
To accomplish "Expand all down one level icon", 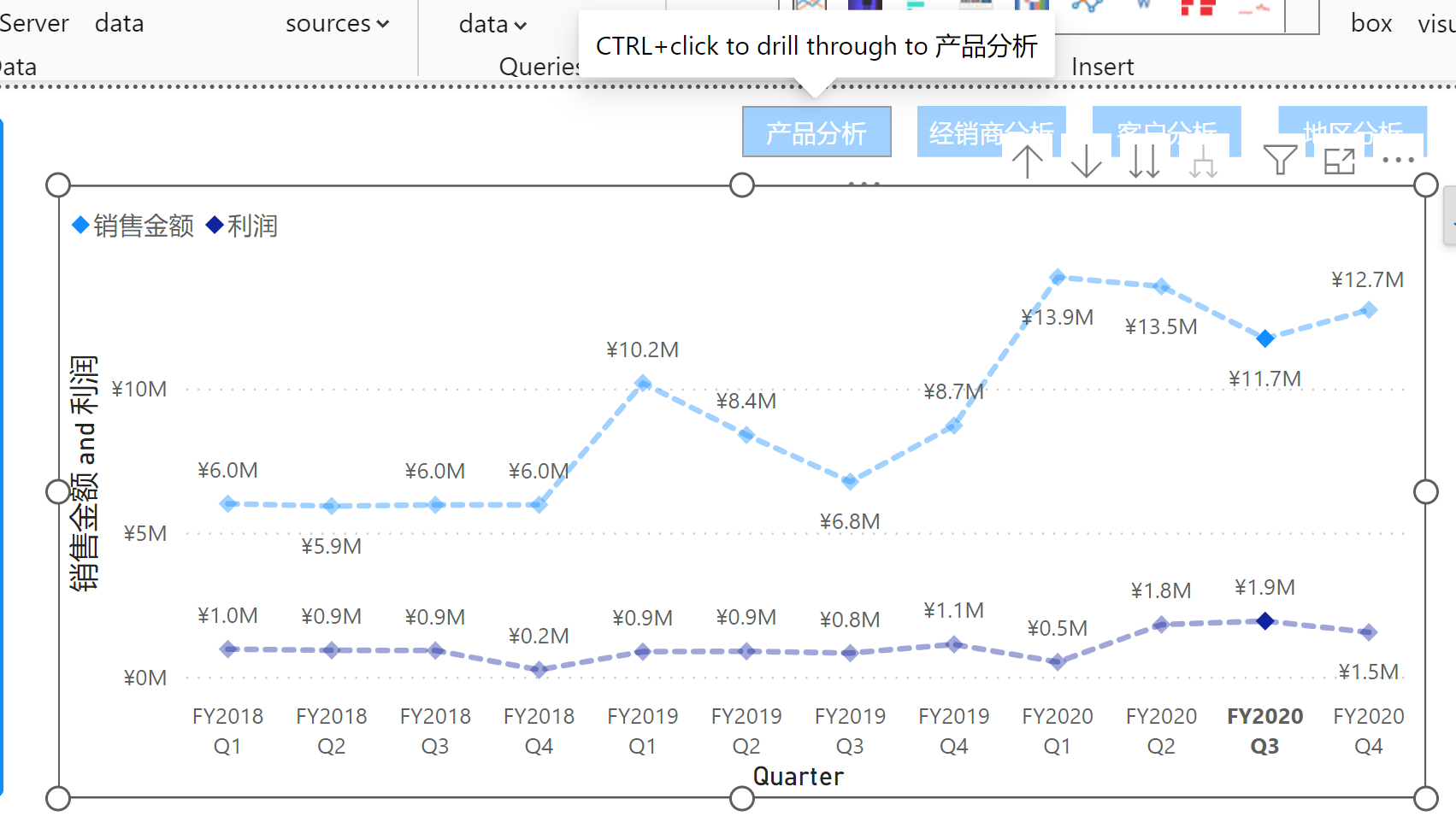I will pos(1203,161).
